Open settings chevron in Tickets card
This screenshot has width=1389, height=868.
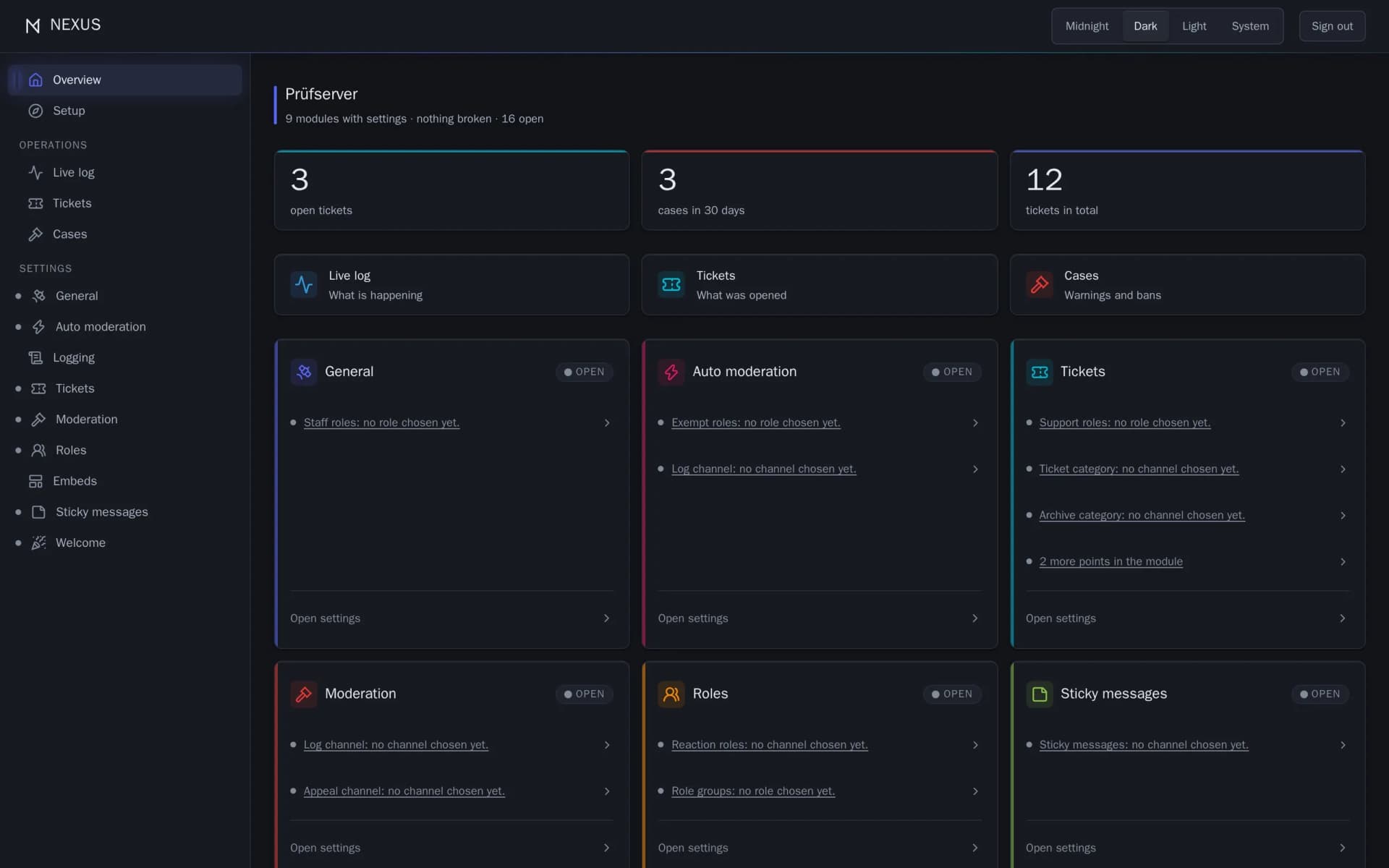(x=1343, y=618)
